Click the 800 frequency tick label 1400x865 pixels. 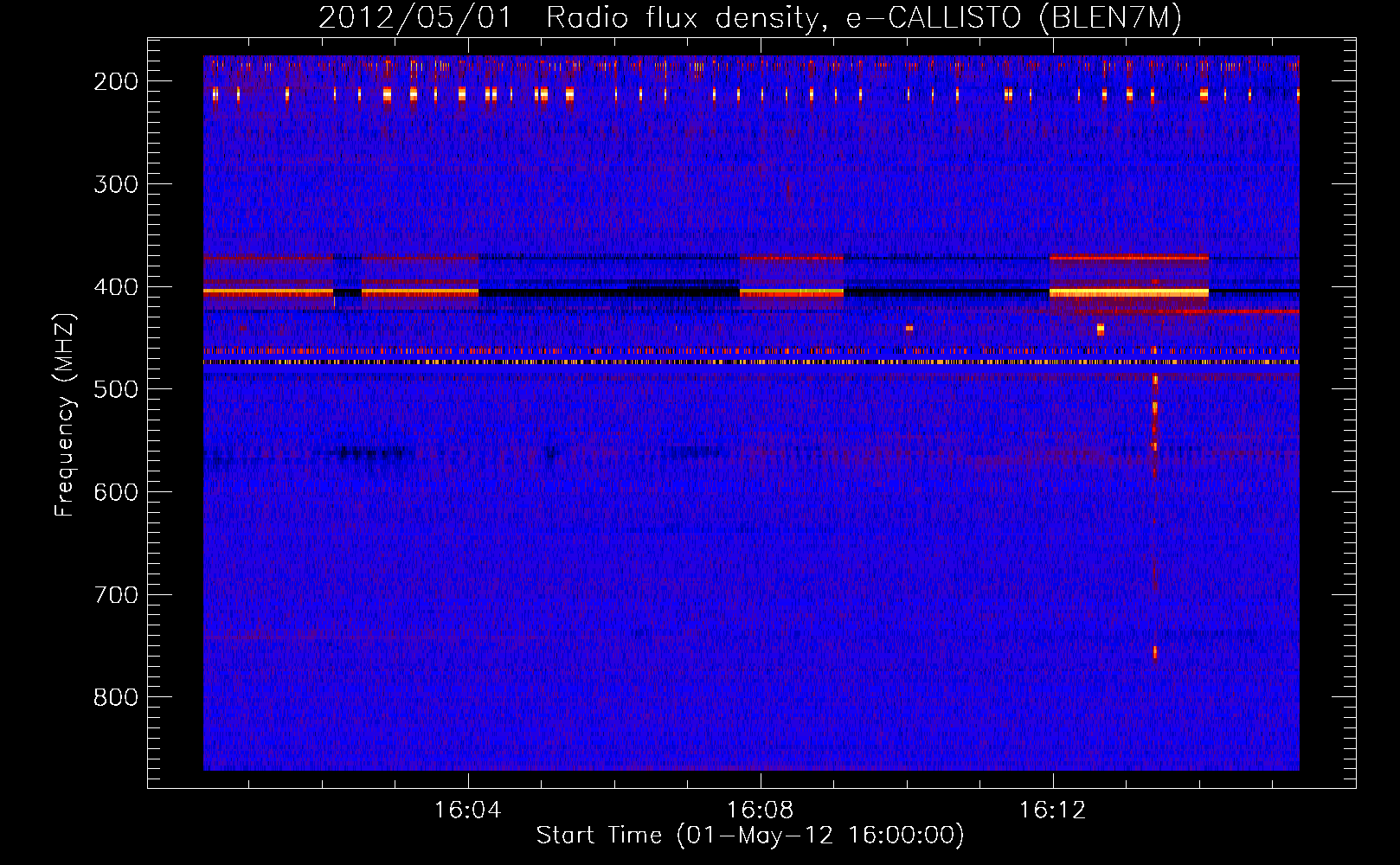115,697
